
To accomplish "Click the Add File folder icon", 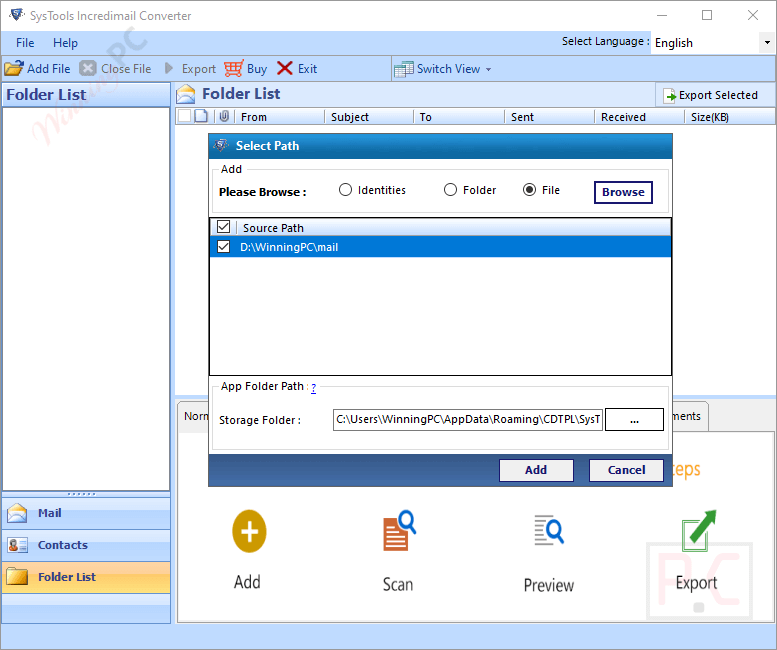I will coord(14,68).
